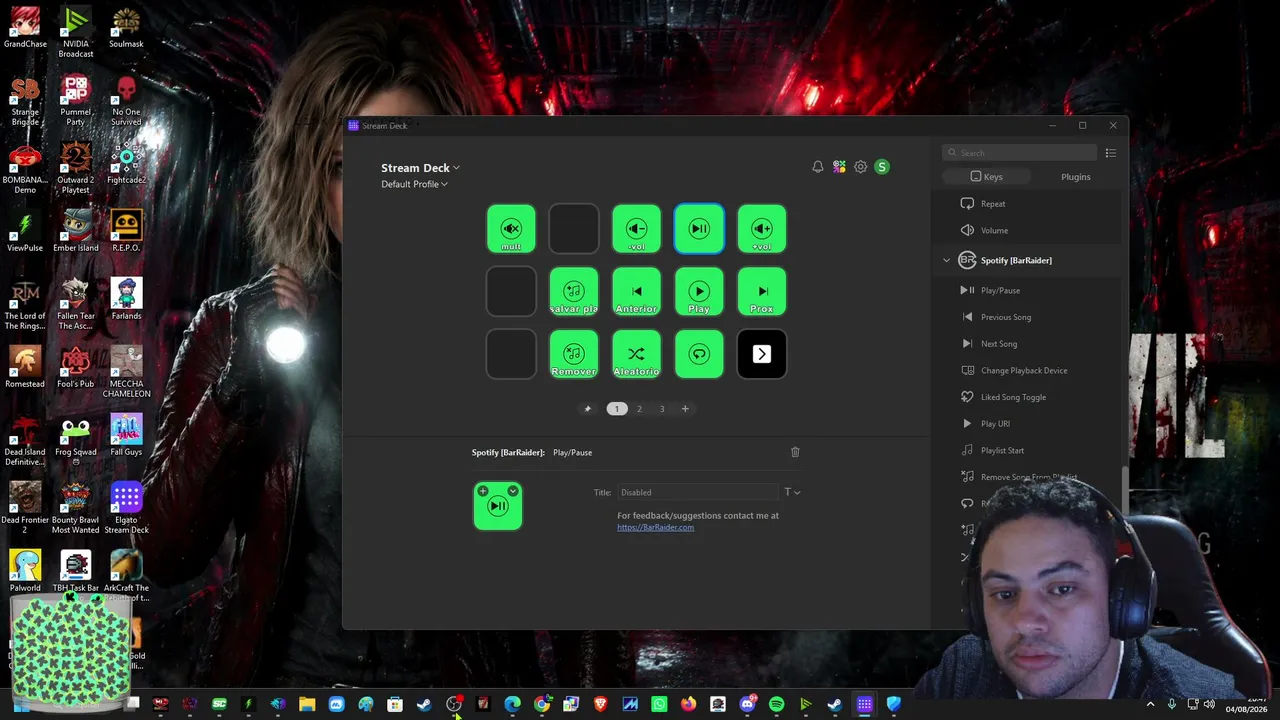
Task: Go to page 2
Action: (639, 409)
